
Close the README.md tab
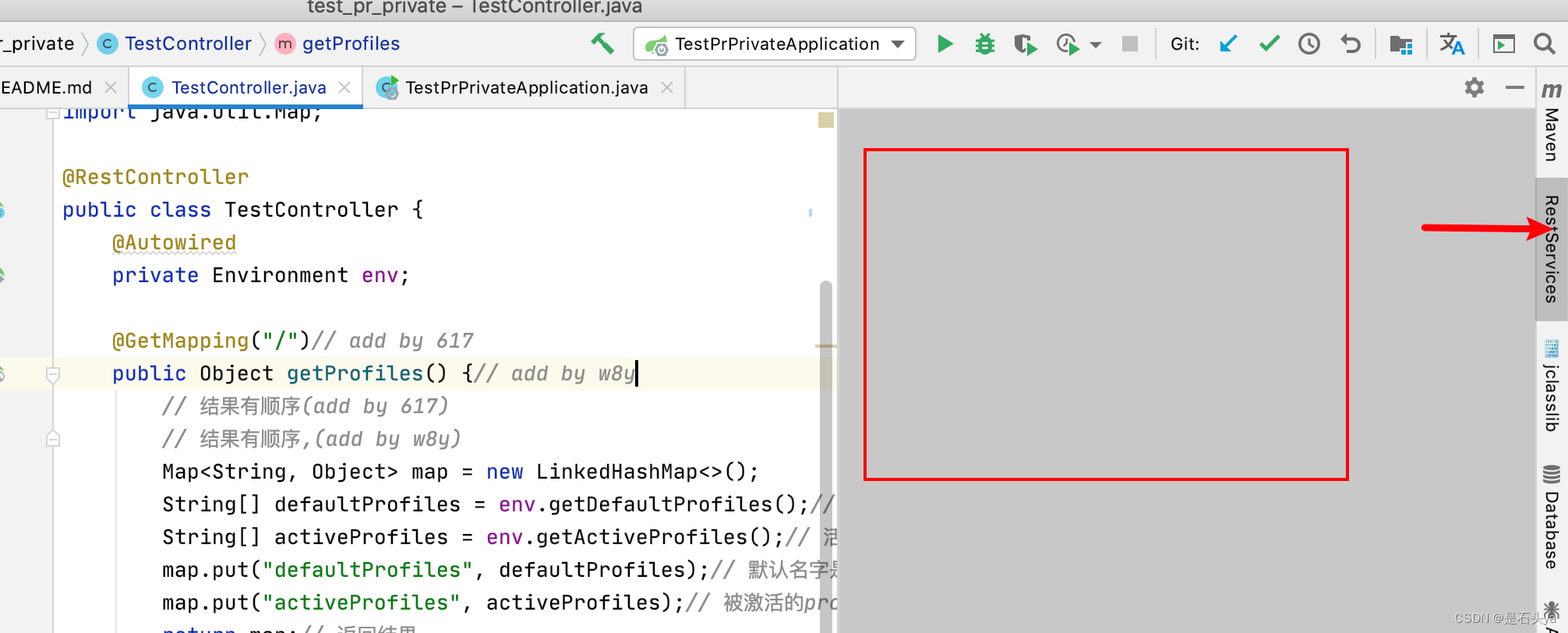[111, 87]
